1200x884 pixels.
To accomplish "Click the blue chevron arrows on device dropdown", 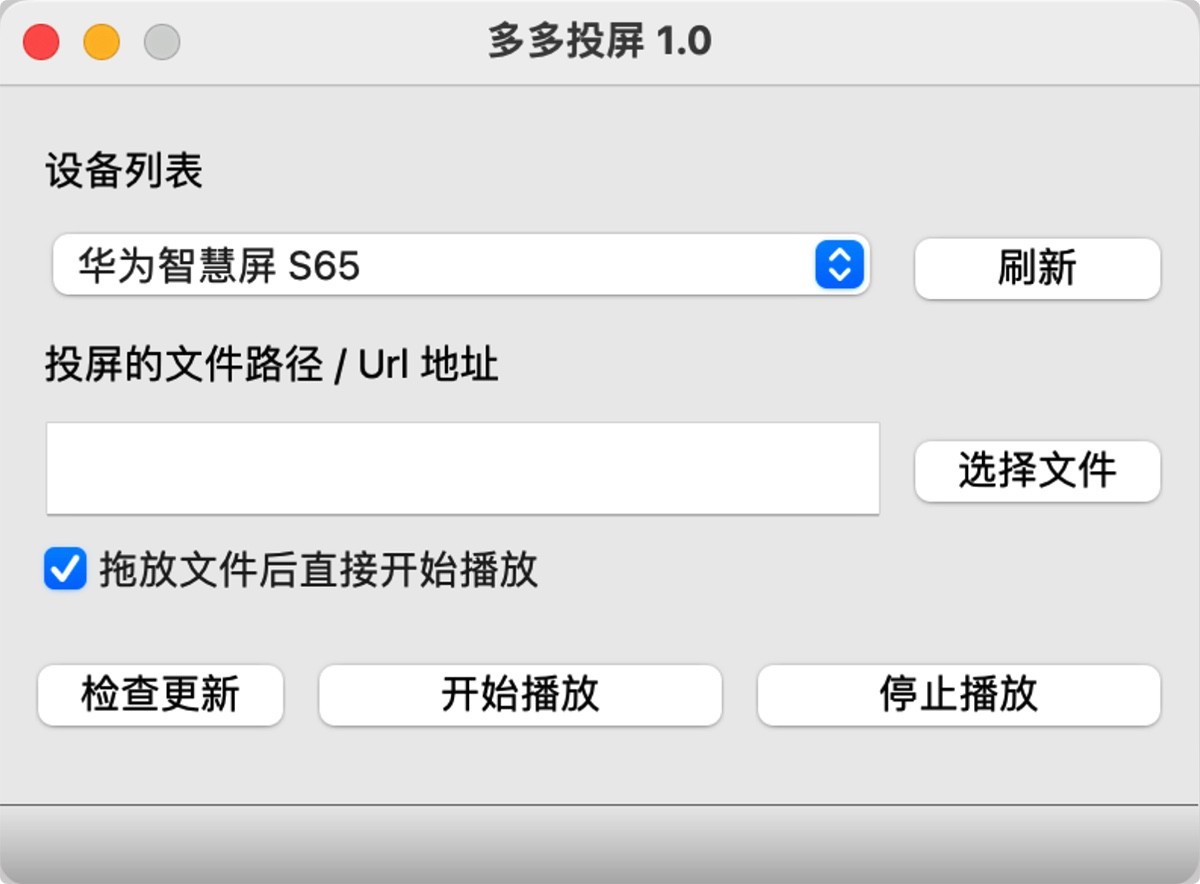I will (x=839, y=265).
